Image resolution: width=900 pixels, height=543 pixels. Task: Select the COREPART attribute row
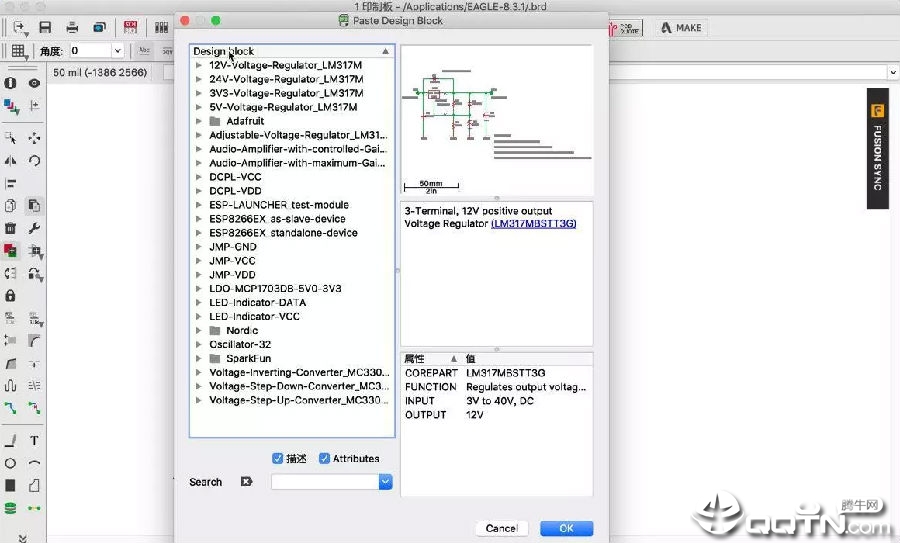click(x=497, y=373)
